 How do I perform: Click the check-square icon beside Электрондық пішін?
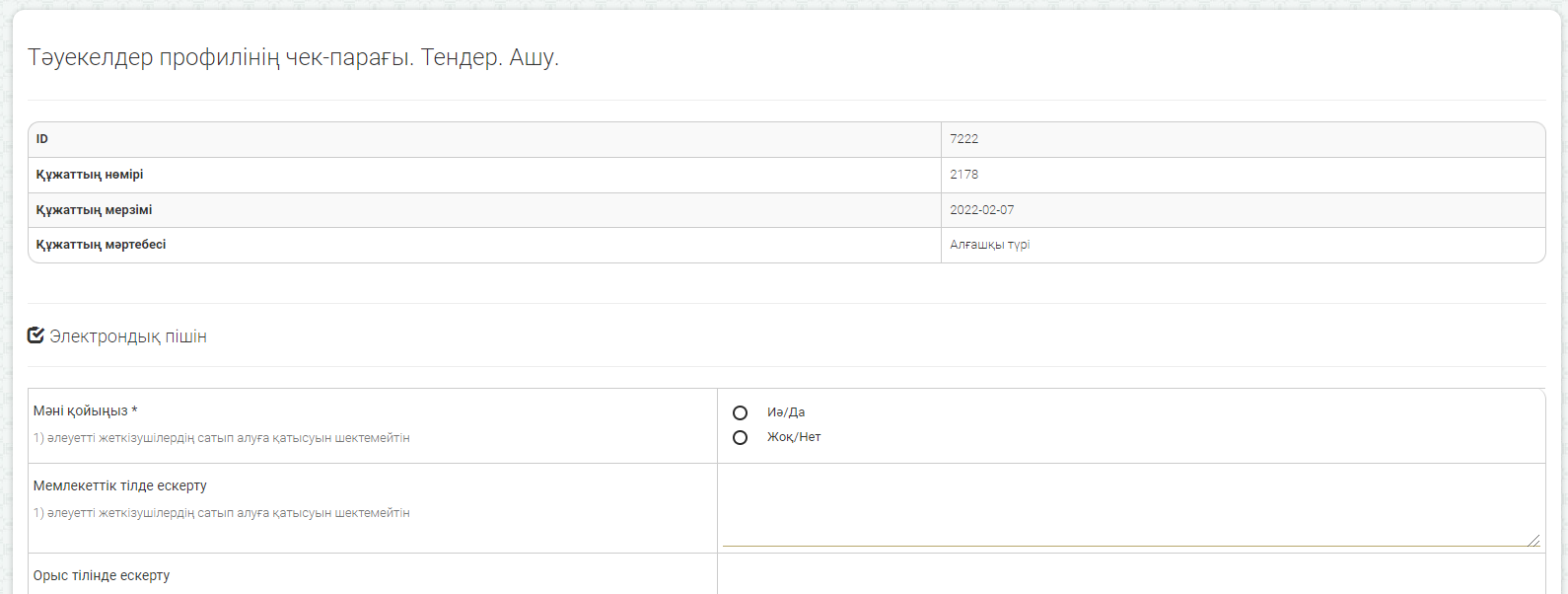tap(36, 335)
